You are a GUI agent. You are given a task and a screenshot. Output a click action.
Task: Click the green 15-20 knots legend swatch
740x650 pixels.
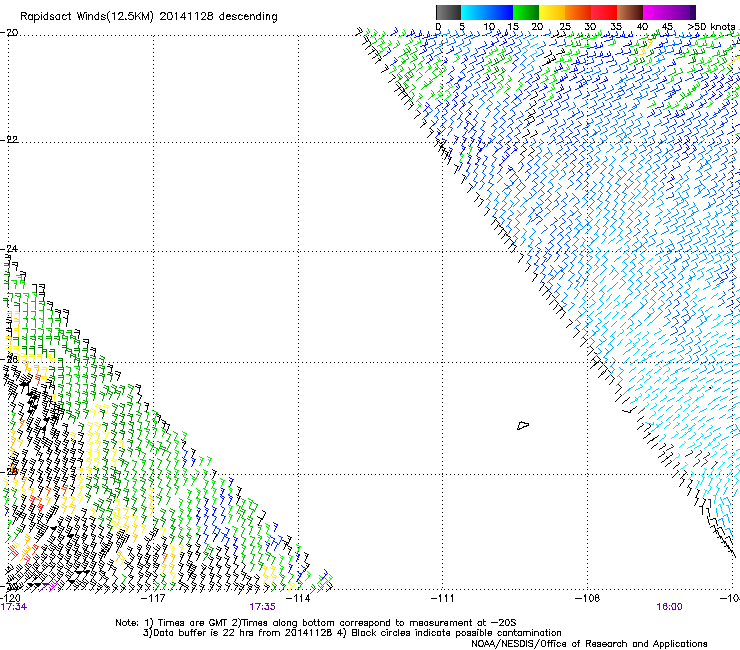coord(526,12)
